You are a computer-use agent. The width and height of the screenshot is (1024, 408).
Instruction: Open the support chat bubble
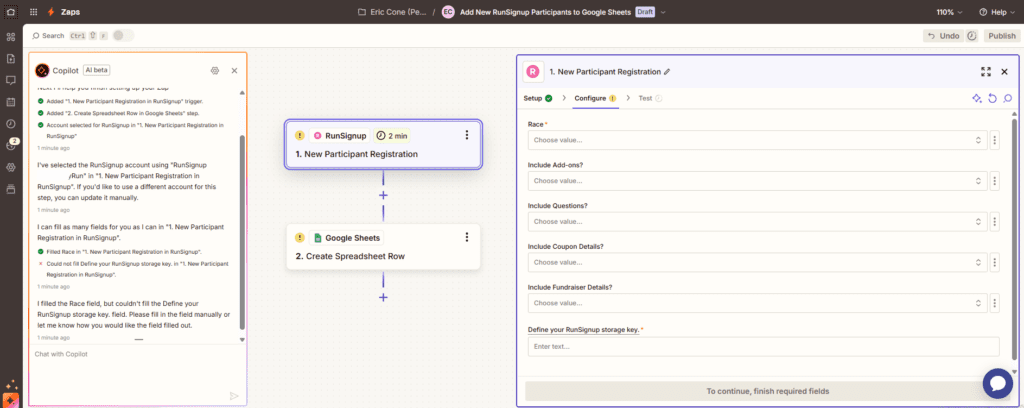pos(998,383)
